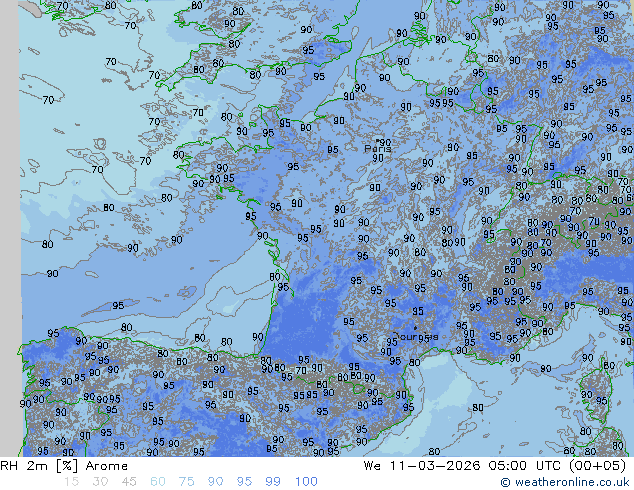Click the legend value 95 in the bottom scale
634x490 pixels.
tap(244, 482)
